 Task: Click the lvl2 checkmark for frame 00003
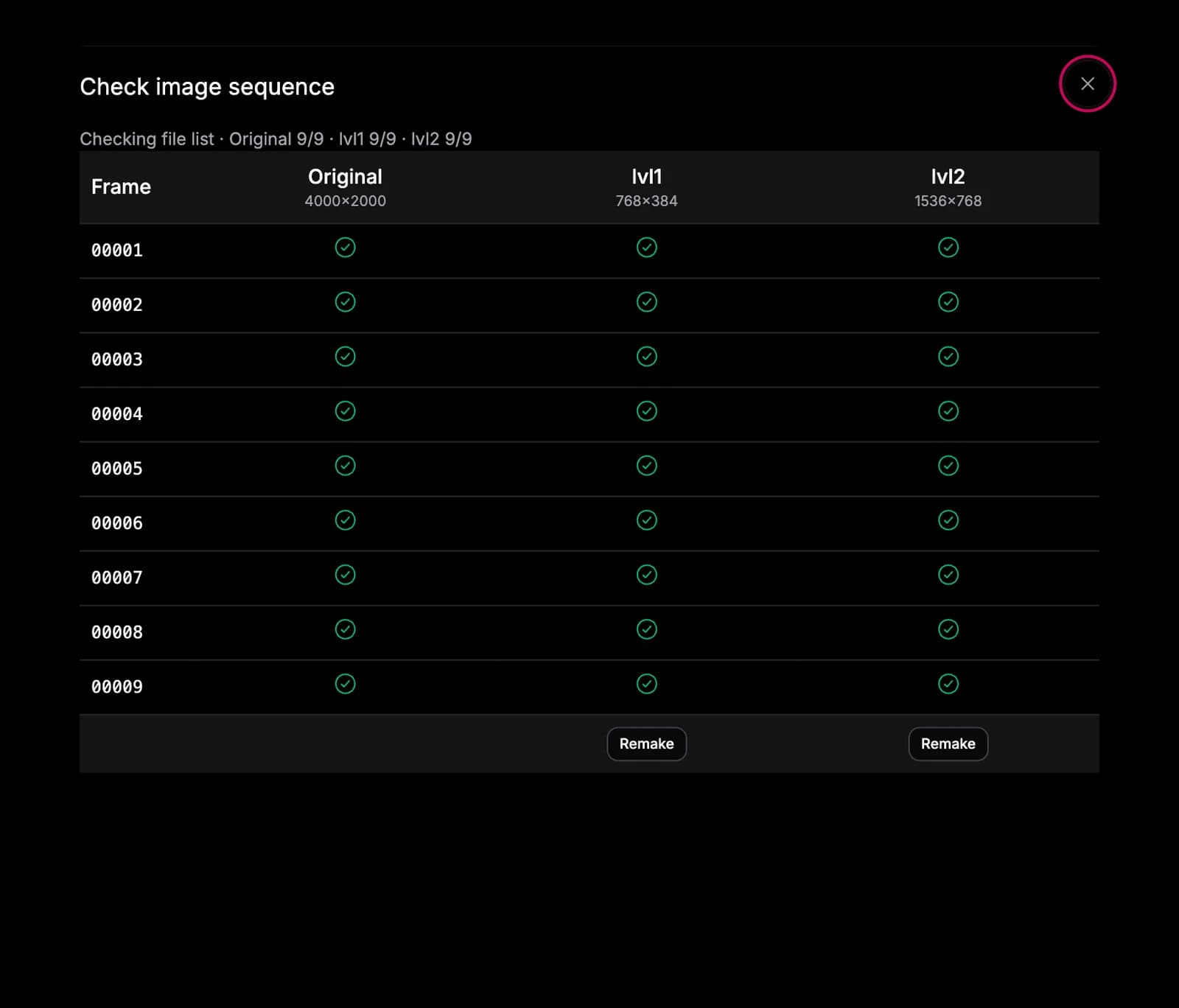(948, 357)
